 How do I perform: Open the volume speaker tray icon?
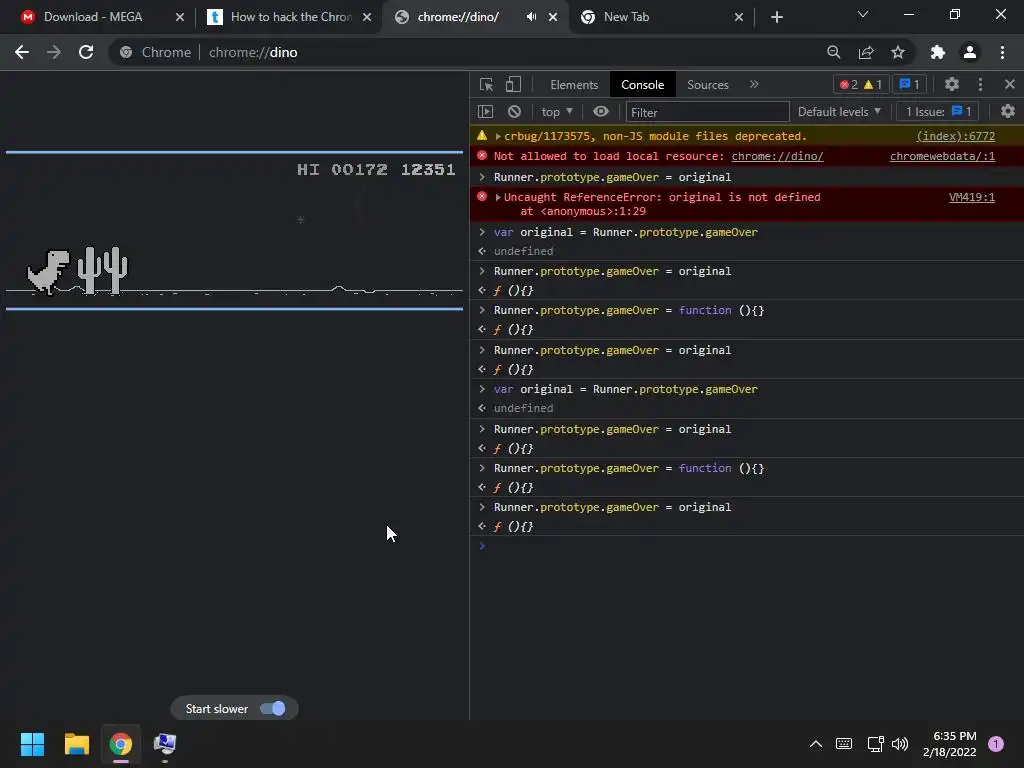pyautogui.click(x=900, y=744)
